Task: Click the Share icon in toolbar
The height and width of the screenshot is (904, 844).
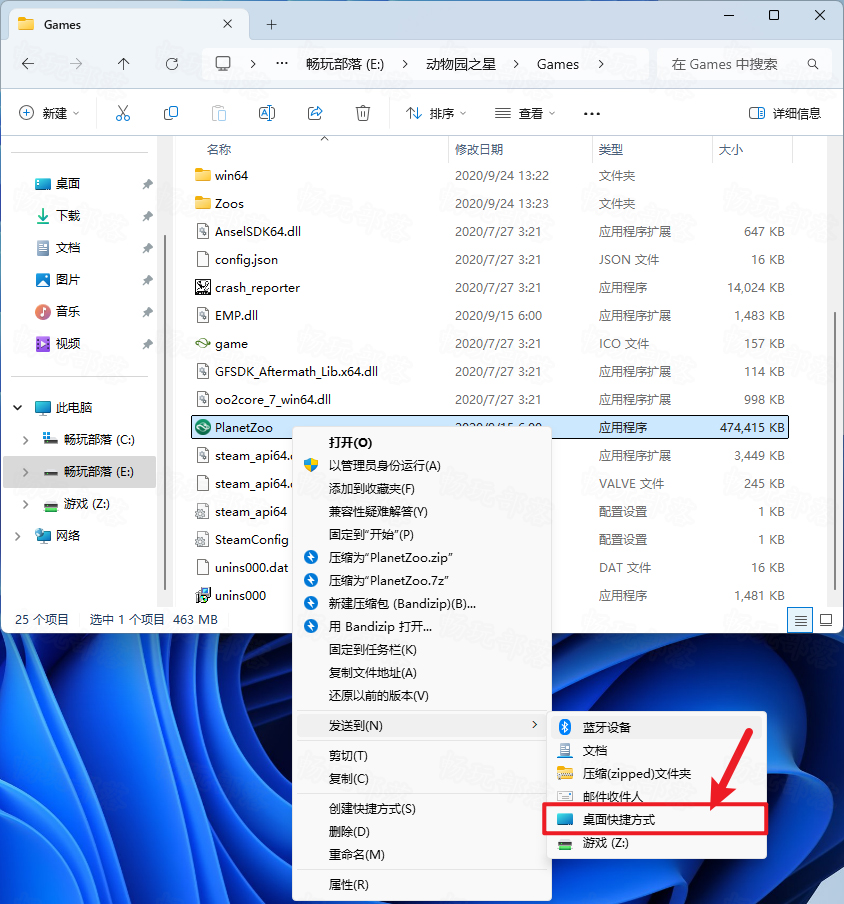Action: [315, 113]
